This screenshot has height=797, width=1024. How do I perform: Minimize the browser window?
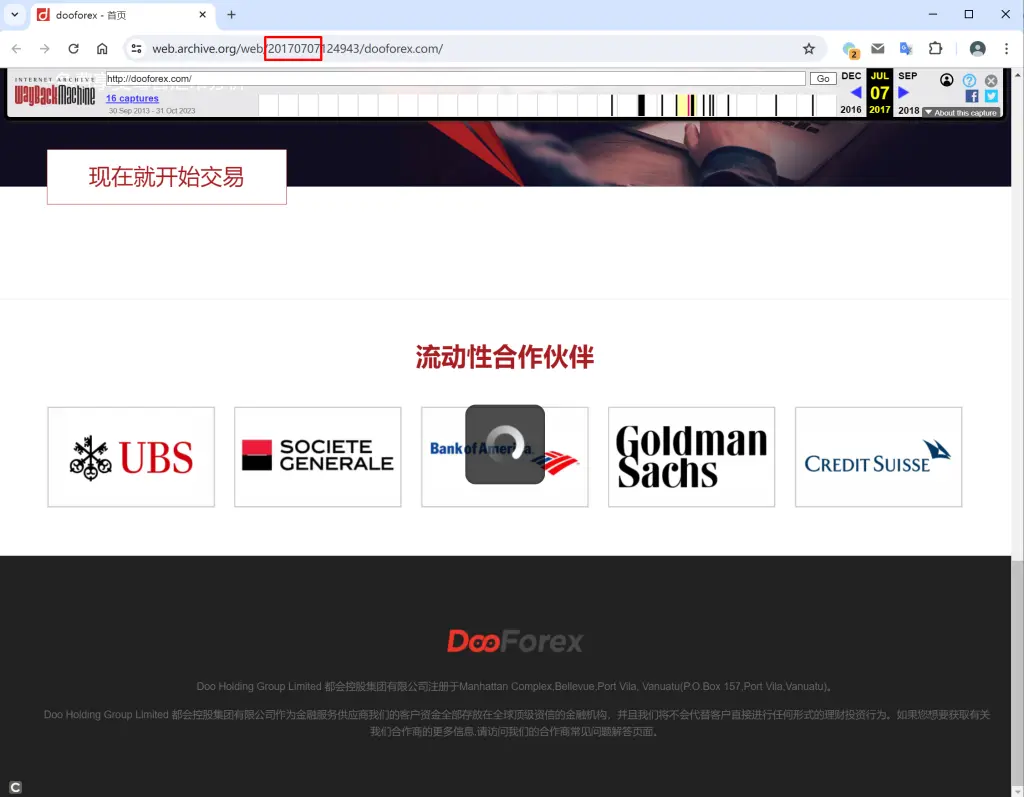coord(933,14)
